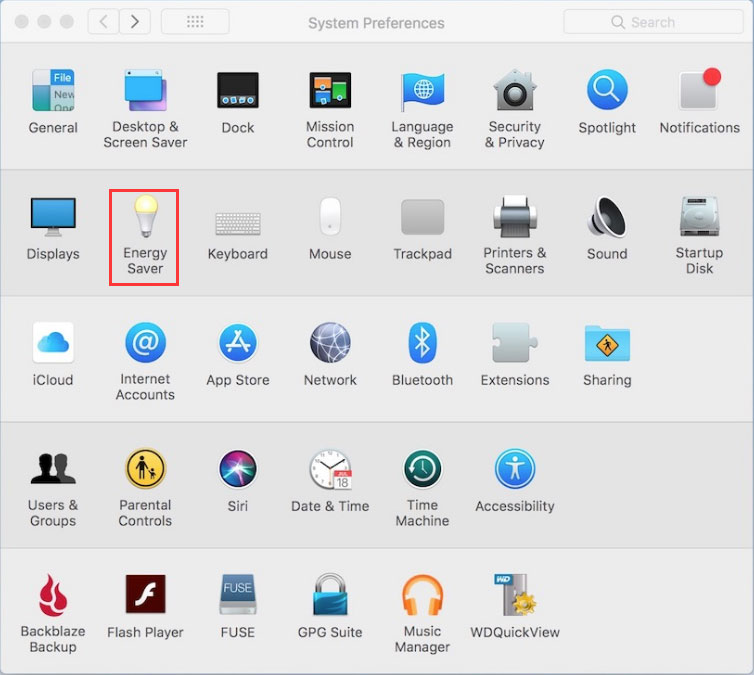This screenshot has width=754, height=675.
Task: Close the System Preferences window
Action: pyautogui.click(x=21, y=22)
